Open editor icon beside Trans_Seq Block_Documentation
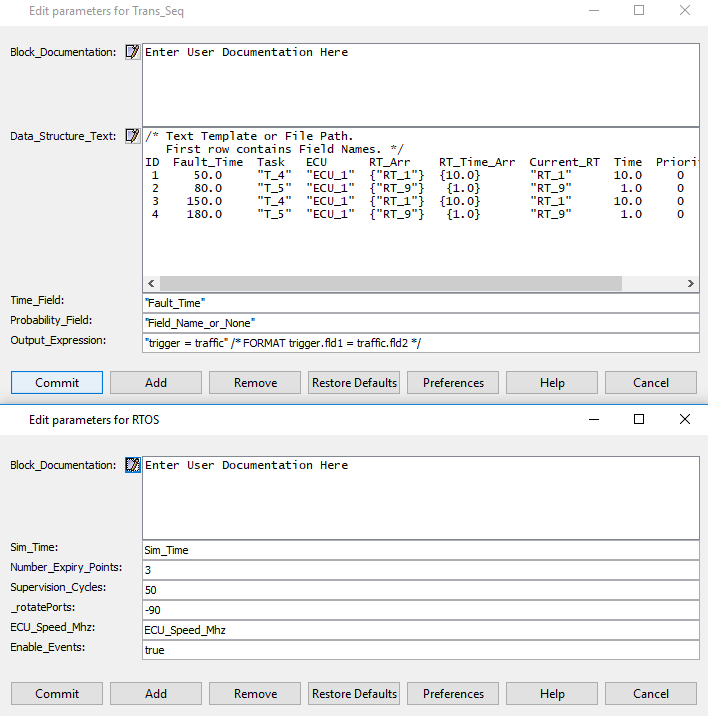 132,52
